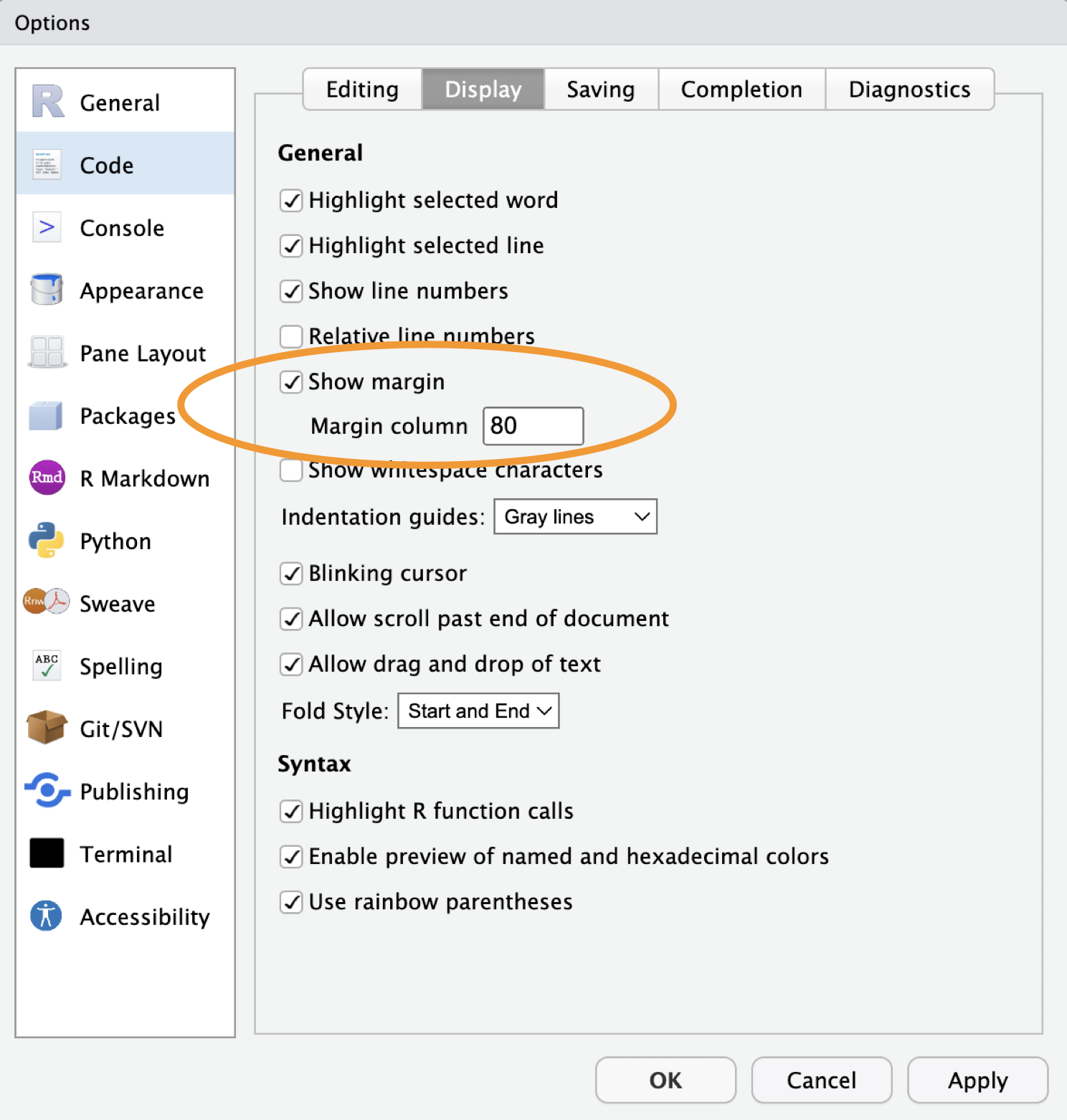Enable Relative line numbers checkbox
1067x1120 pixels.
[x=291, y=336]
